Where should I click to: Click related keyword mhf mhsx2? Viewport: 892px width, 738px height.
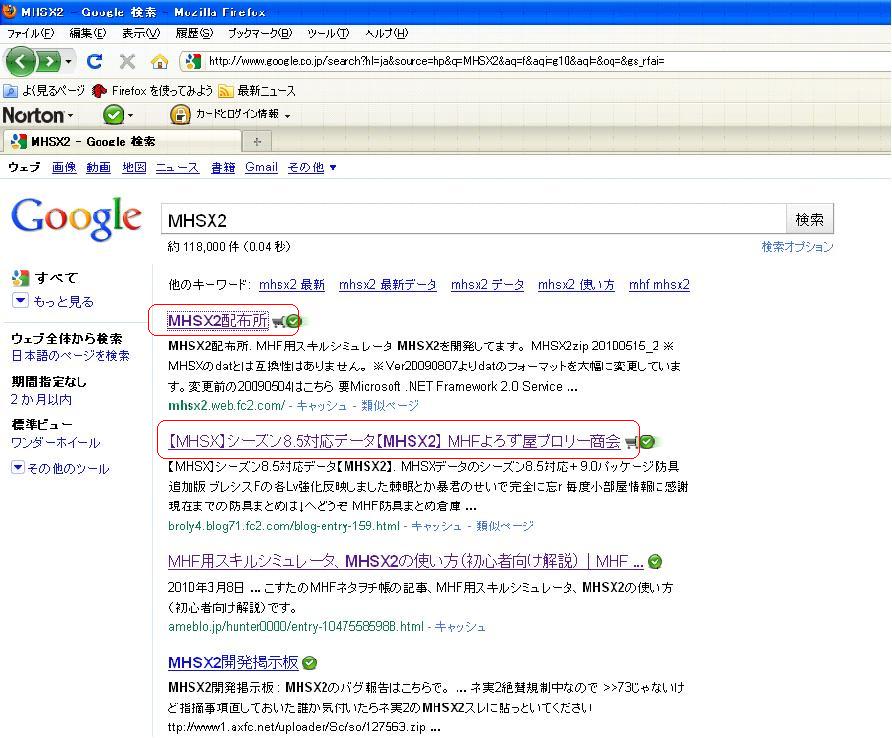659,285
